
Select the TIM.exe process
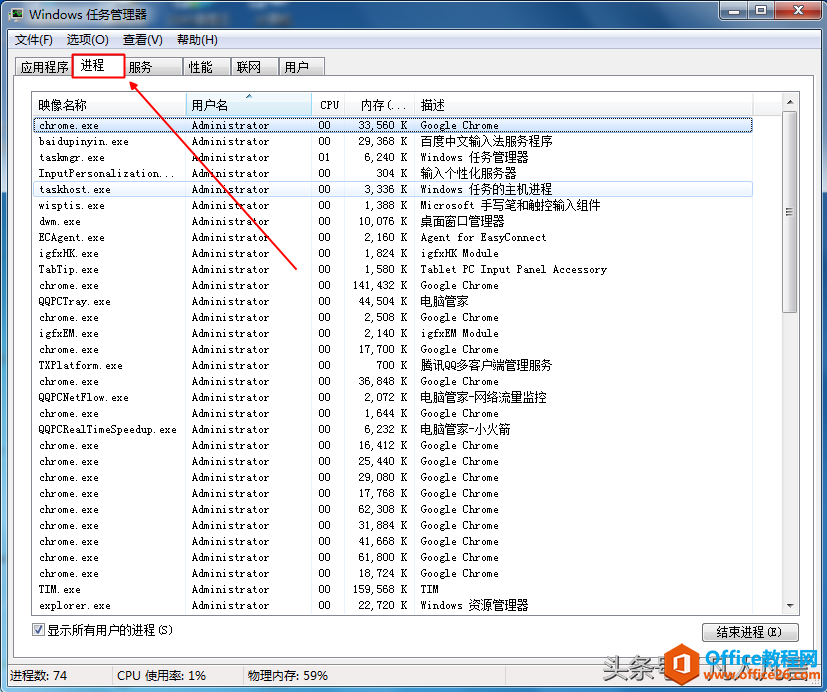[392, 589]
